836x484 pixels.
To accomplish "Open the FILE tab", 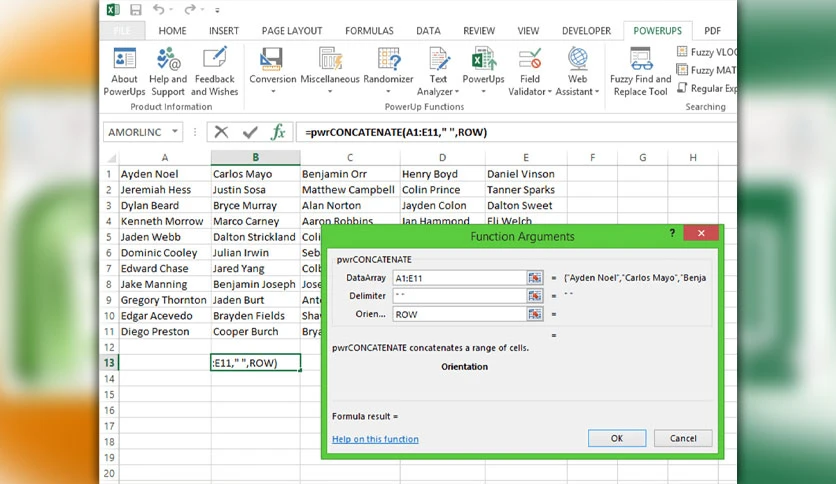I will tap(122, 31).
